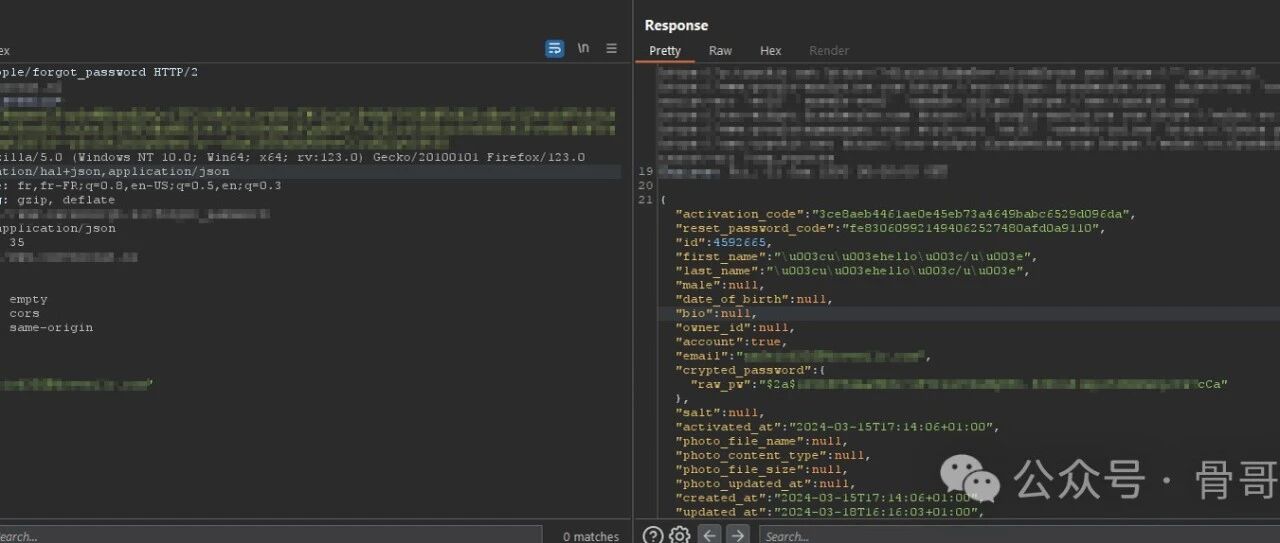This screenshot has height=543, width=1280.
Task: Click the "activation_code" JSON line
Action: [x=906, y=214]
